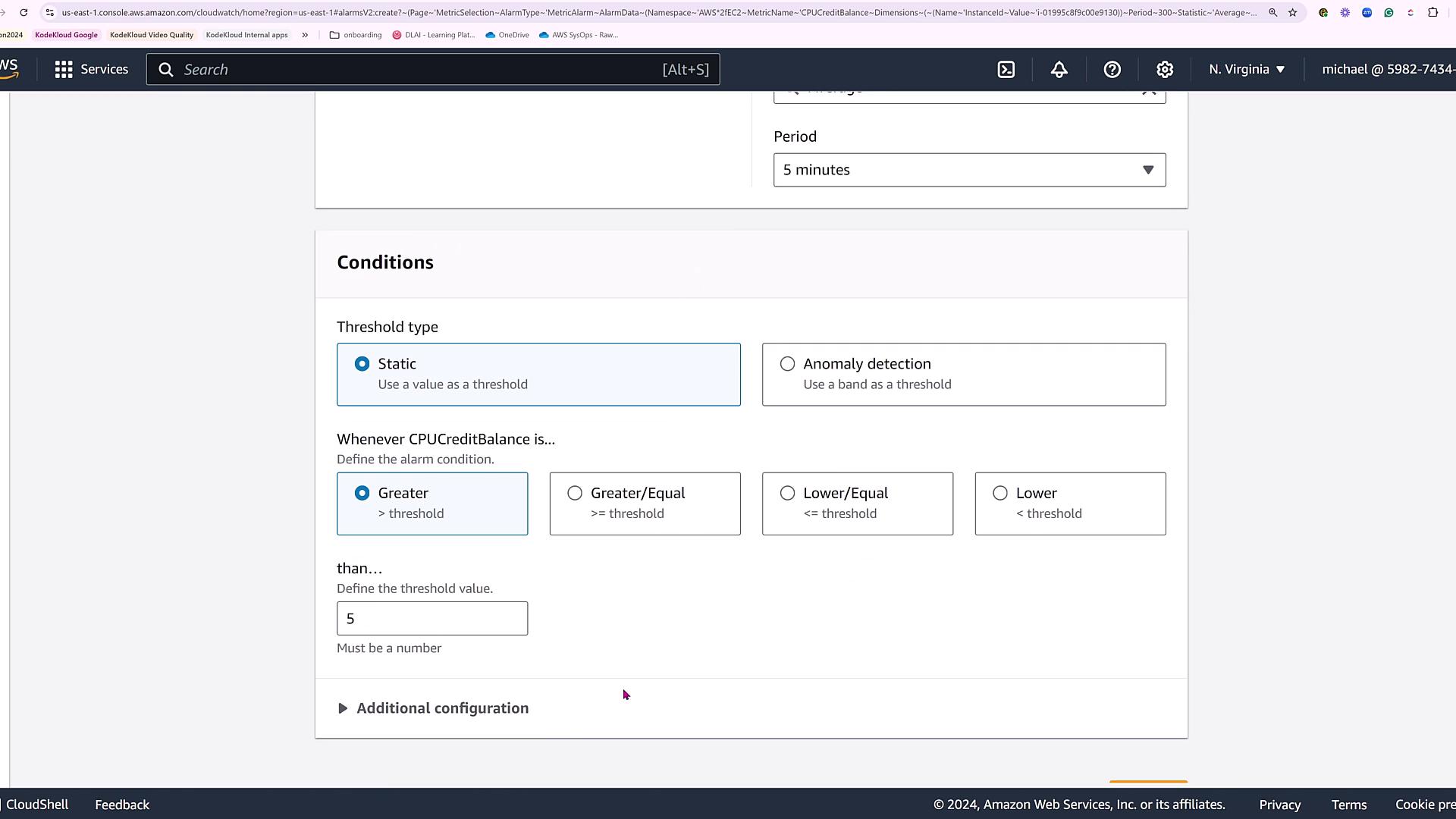1456x819 pixels.
Task: Open the notifications bell icon
Action: tap(1059, 70)
